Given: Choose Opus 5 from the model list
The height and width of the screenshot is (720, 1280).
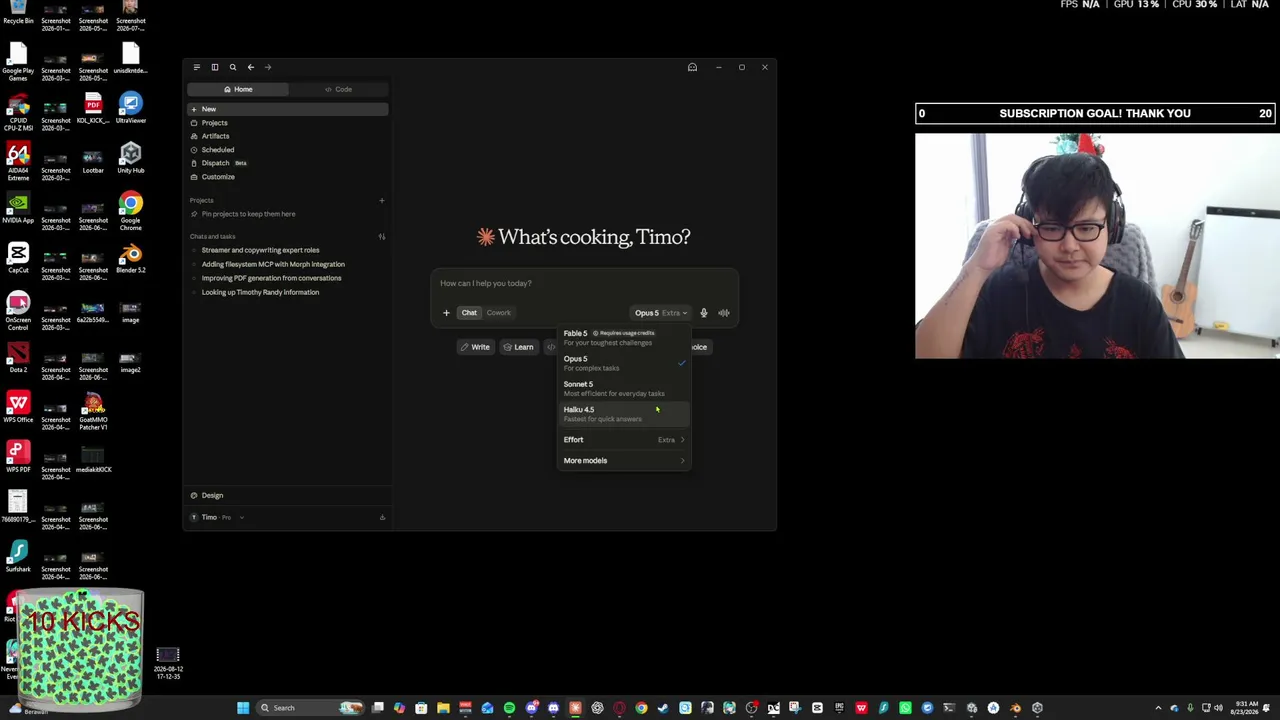Looking at the screenshot, I should coord(624,363).
